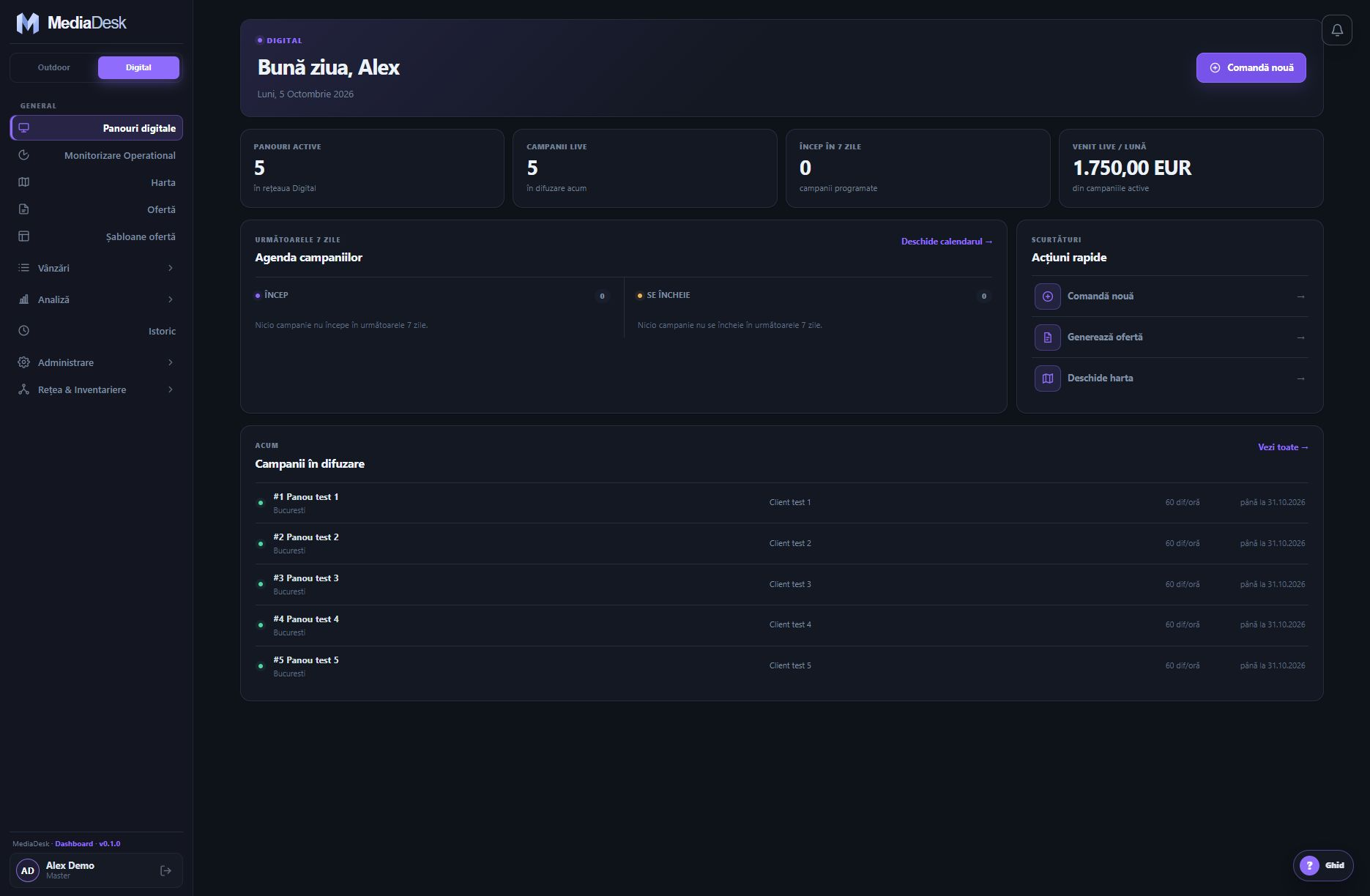Click the monitor icon beside Panouri digitale

pos(24,128)
